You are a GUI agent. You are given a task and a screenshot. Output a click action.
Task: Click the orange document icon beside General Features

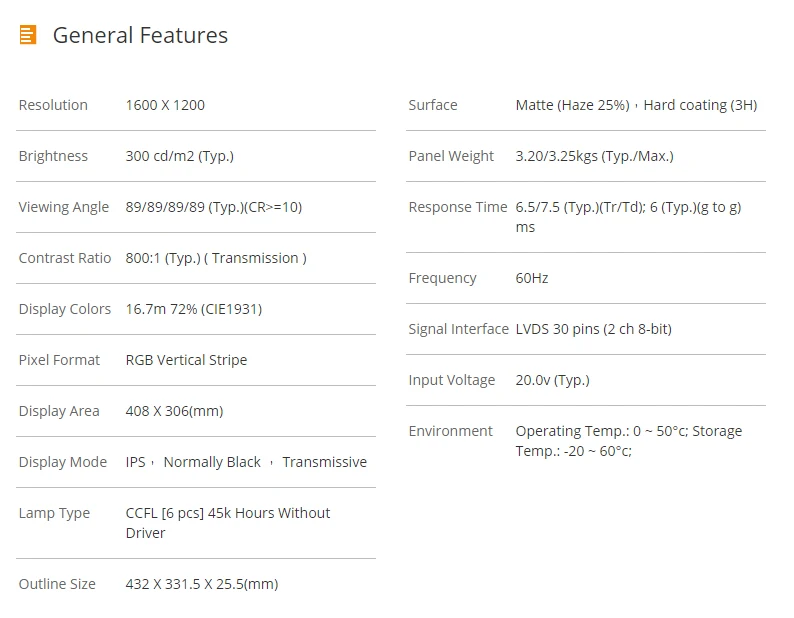click(28, 35)
